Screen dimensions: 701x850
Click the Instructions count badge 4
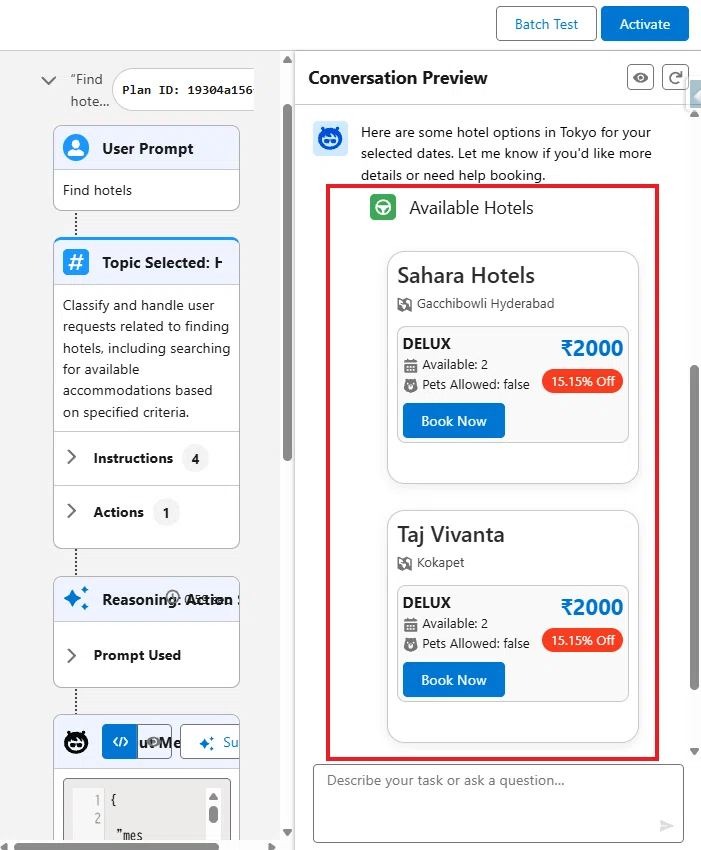[x=195, y=459]
